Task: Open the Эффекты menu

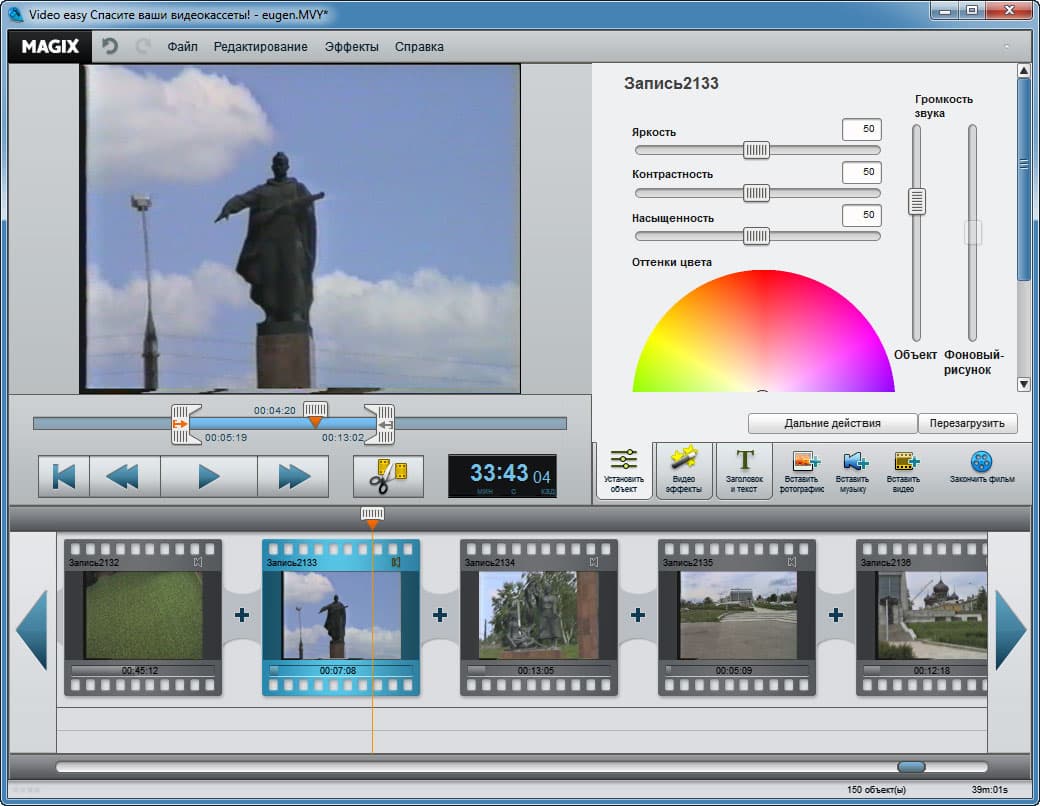Action: (351, 47)
